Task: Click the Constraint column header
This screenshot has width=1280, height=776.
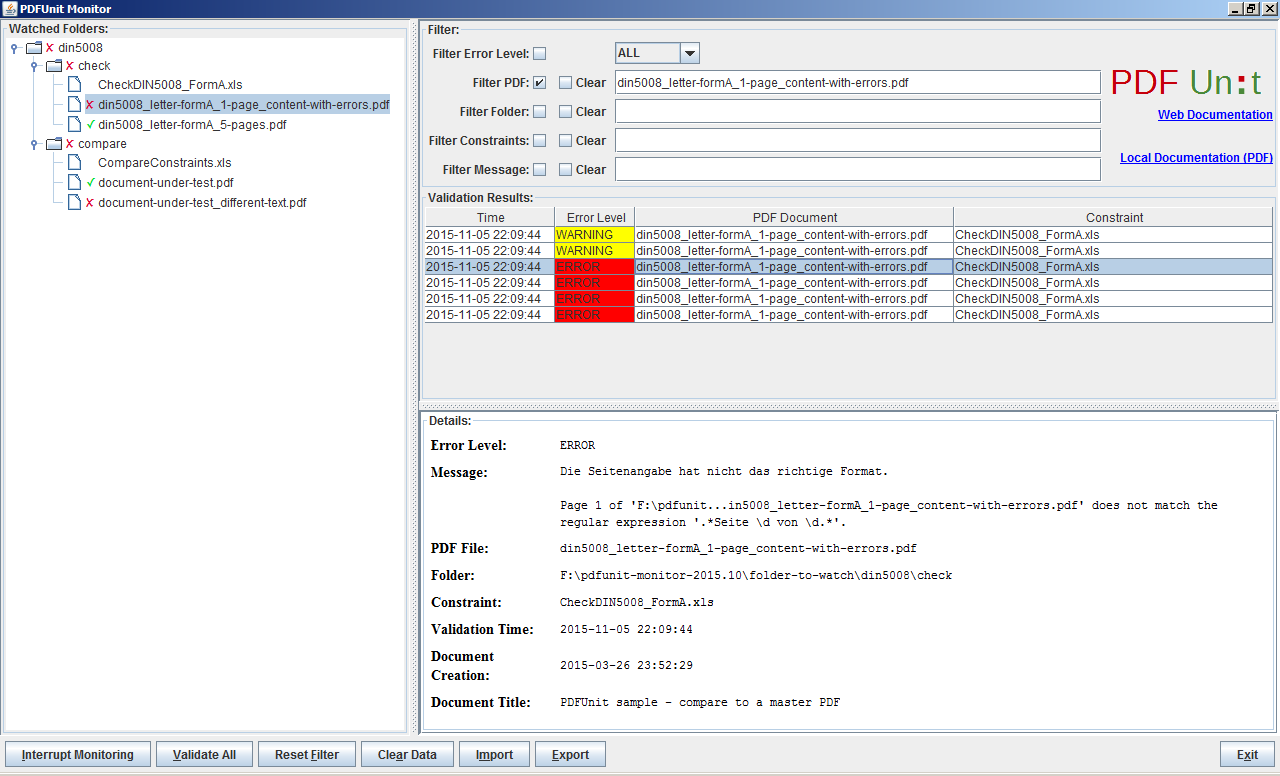Action: coord(1113,217)
